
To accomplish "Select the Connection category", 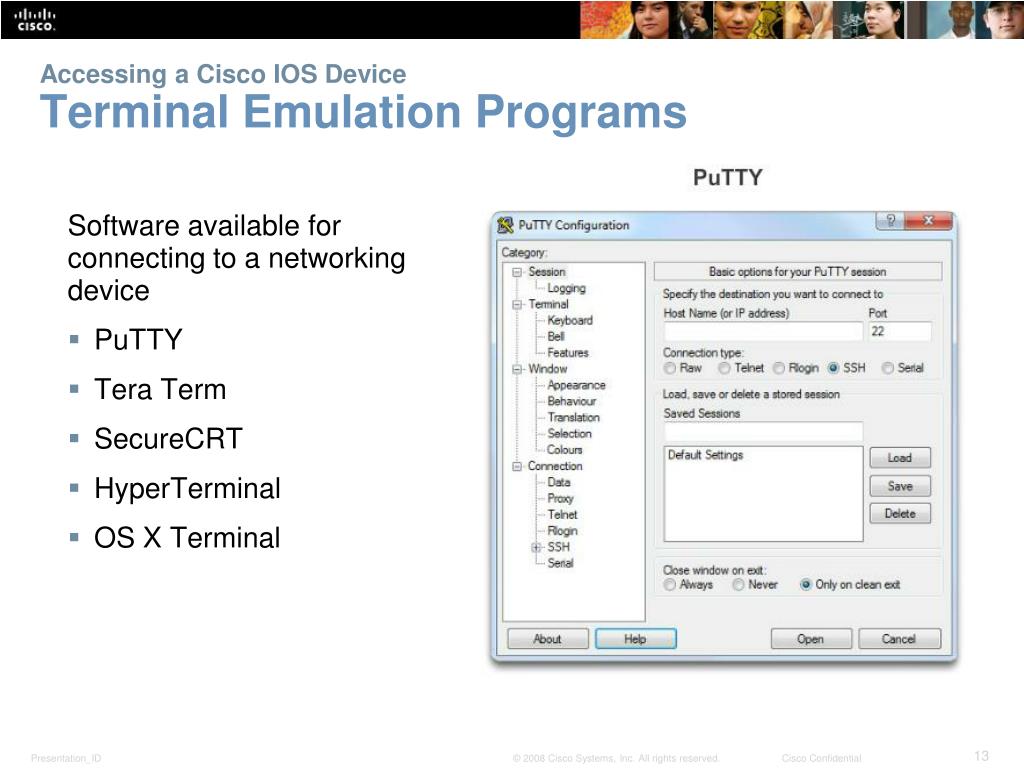I will [x=555, y=466].
